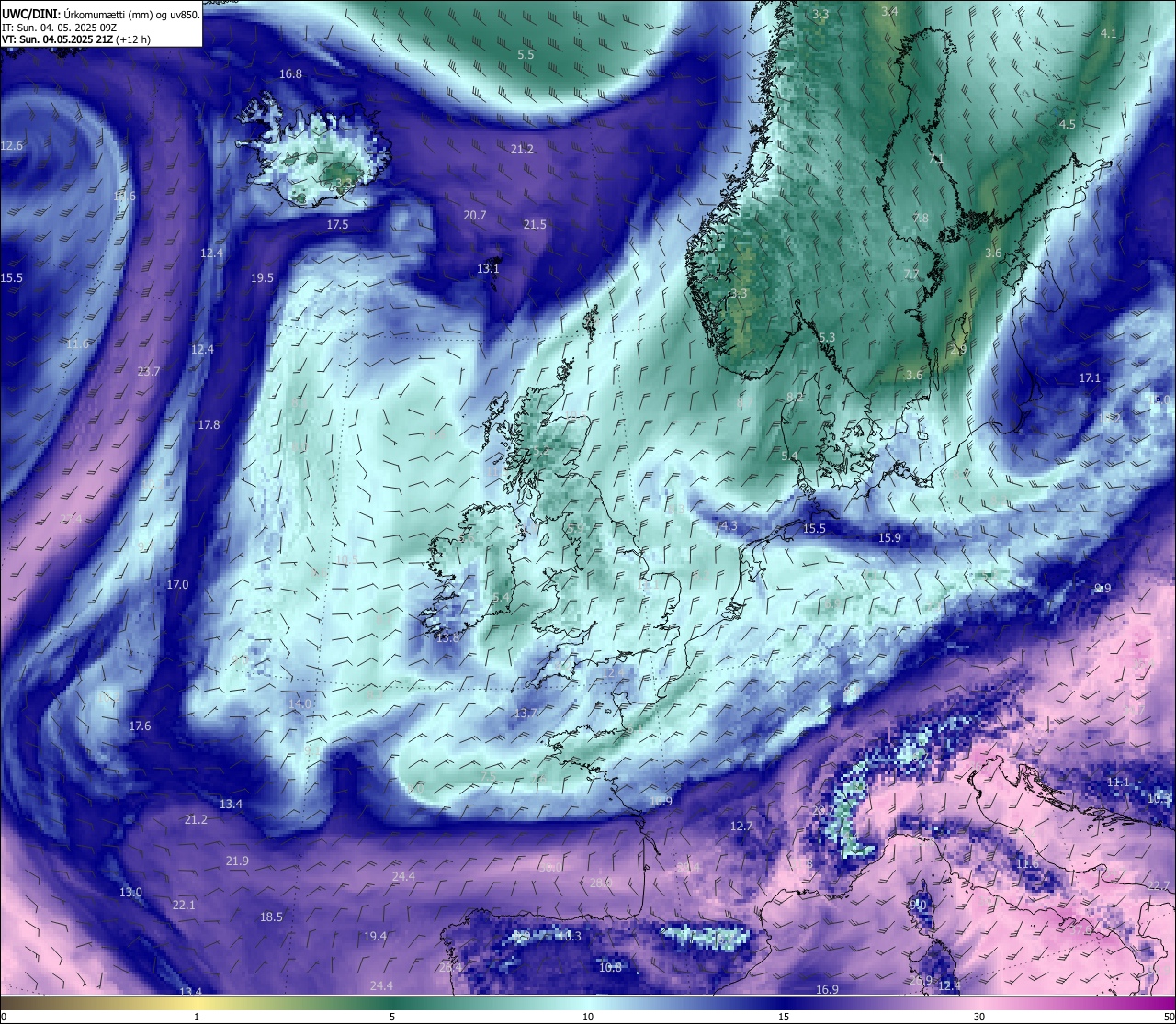Click the 'UWC/DINI: Úrkomumætti (mm) og uv850.' title
Image resolution: width=1176 pixels, height=1024 pixels.
coord(100,14)
